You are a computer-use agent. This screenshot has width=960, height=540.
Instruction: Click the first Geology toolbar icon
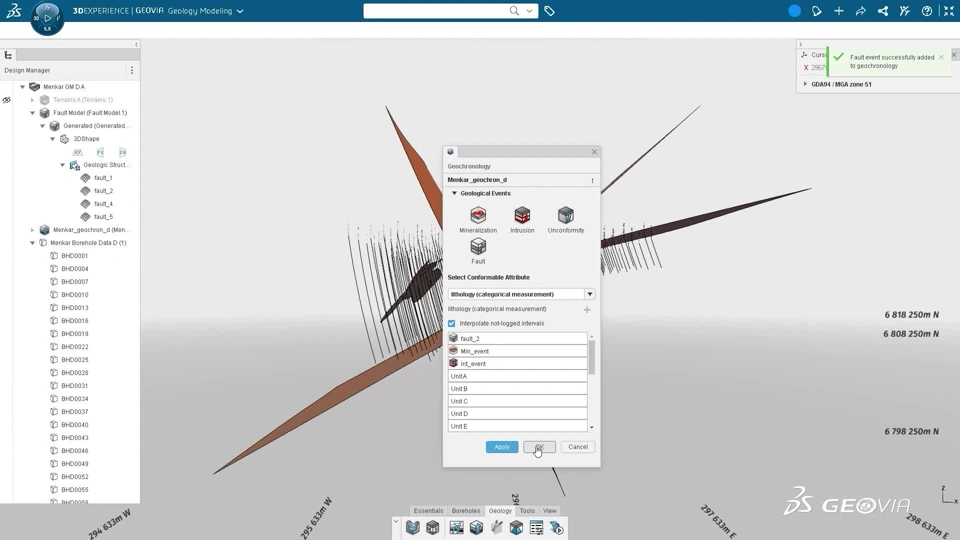(x=413, y=528)
